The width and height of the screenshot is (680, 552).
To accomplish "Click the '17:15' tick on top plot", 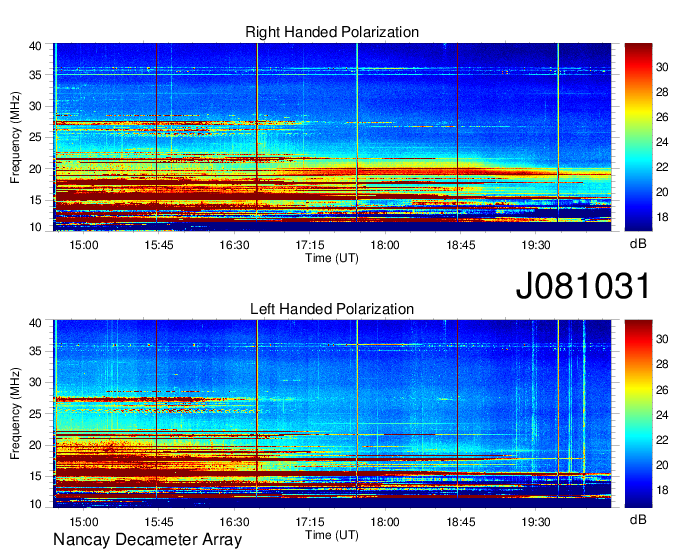I will (310, 245).
